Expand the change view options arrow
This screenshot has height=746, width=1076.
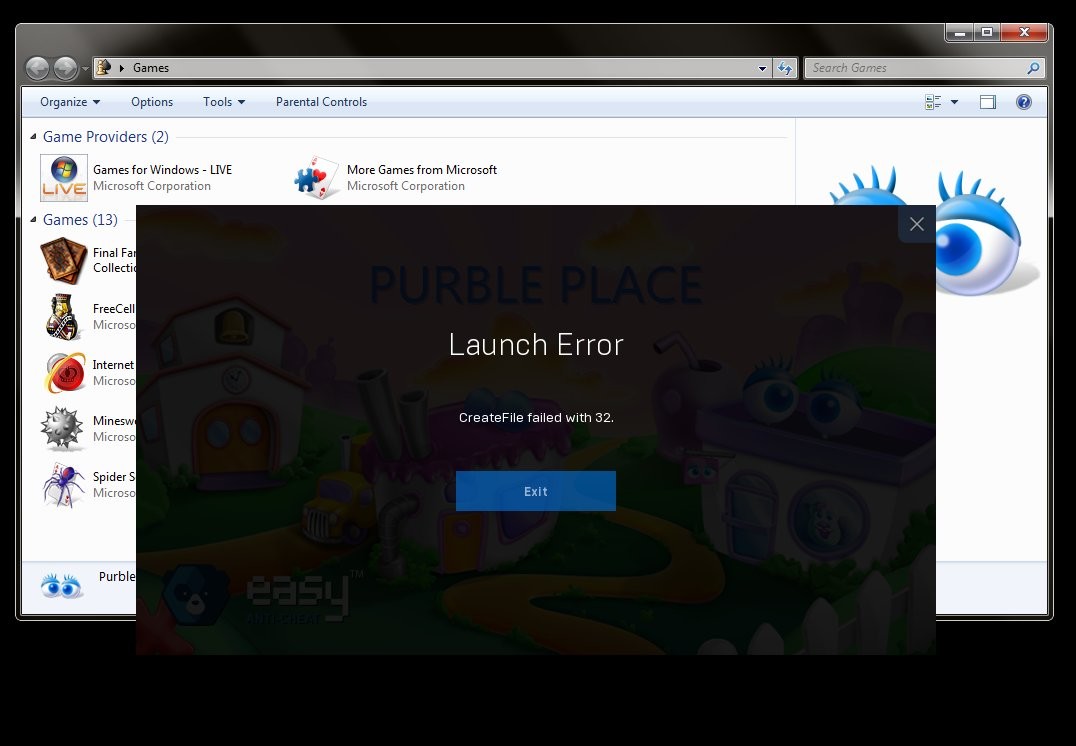click(x=954, y=102)
